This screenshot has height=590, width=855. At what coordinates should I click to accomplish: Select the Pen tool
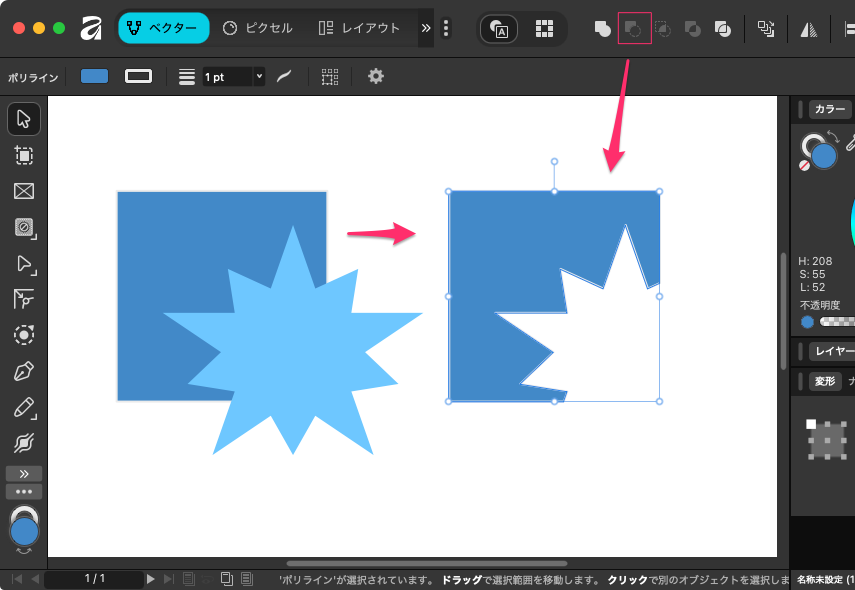pyautogui.click(x=24, y=372)
